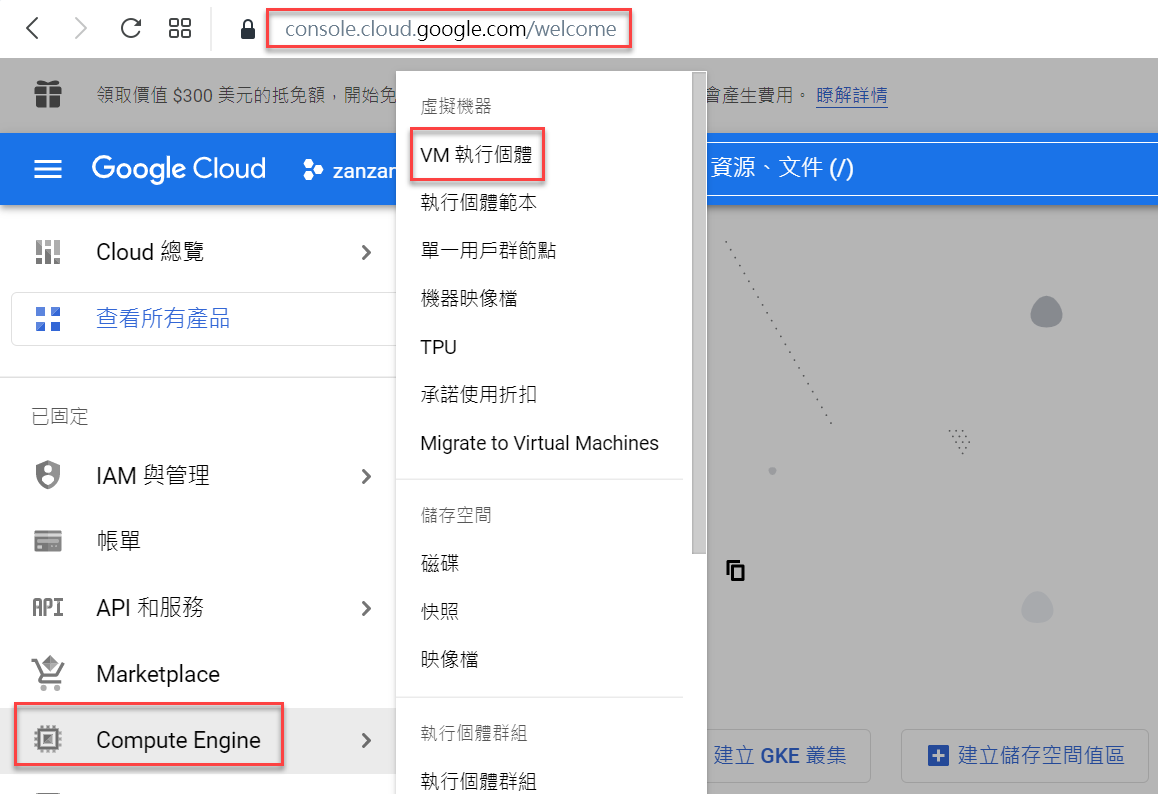Select 映像檔 under 儲存空間
Screen dimensions: 1158x794
[449, 659]
